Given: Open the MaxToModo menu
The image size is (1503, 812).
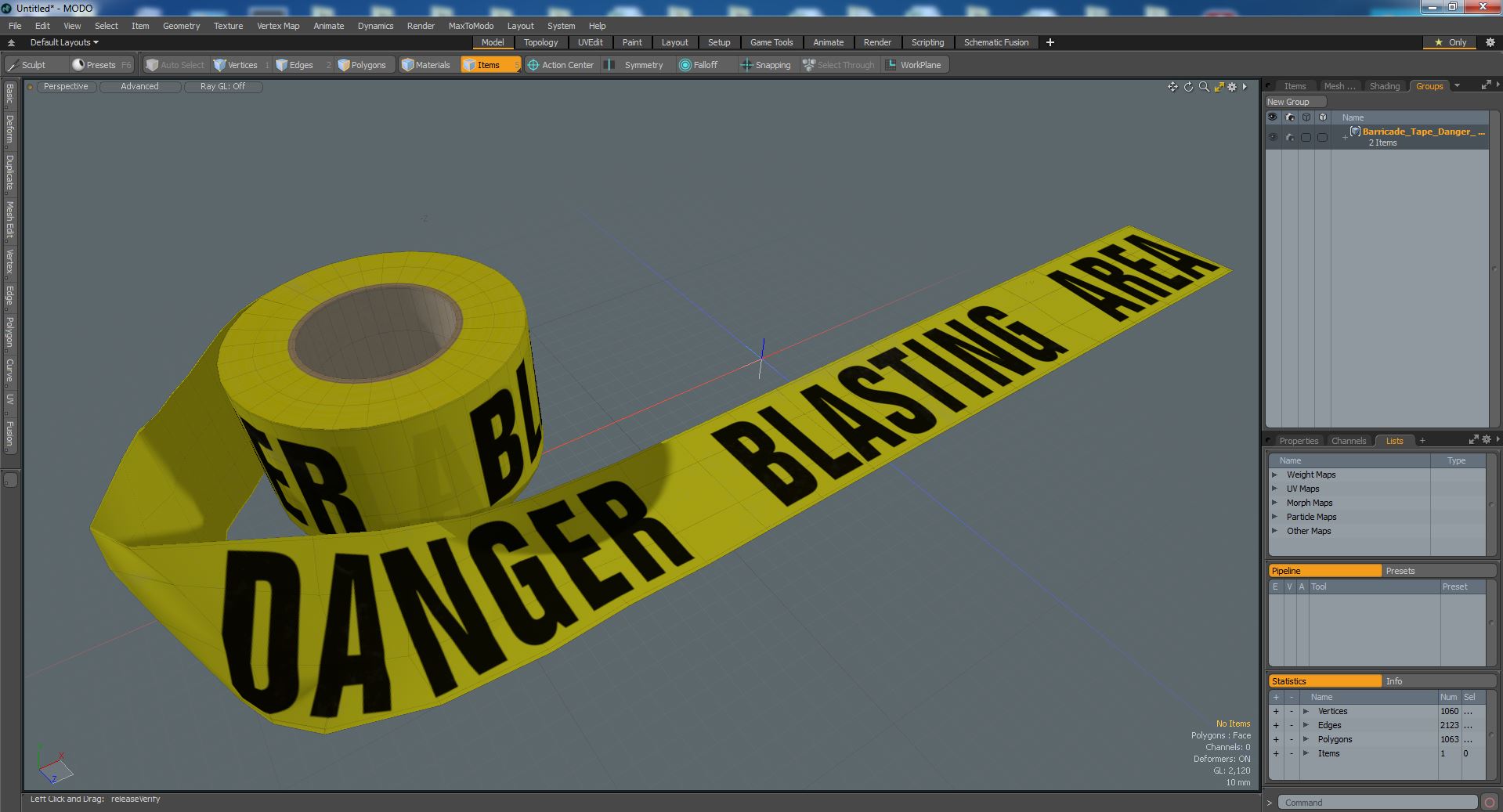Looking at the screenshot, I should tap(471, 26).
